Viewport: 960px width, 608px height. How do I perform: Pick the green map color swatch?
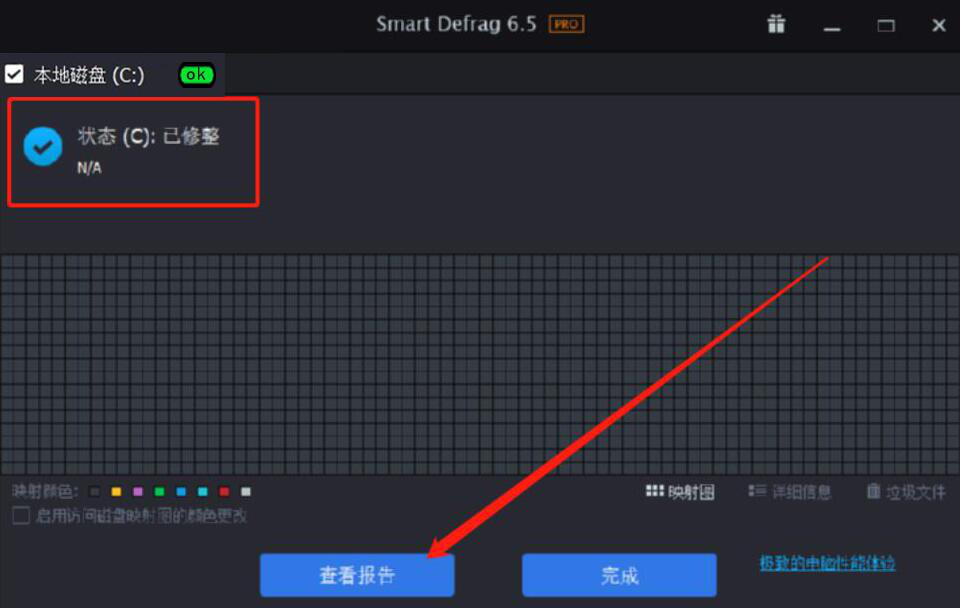pyautogui.click(x=159, y=492)
